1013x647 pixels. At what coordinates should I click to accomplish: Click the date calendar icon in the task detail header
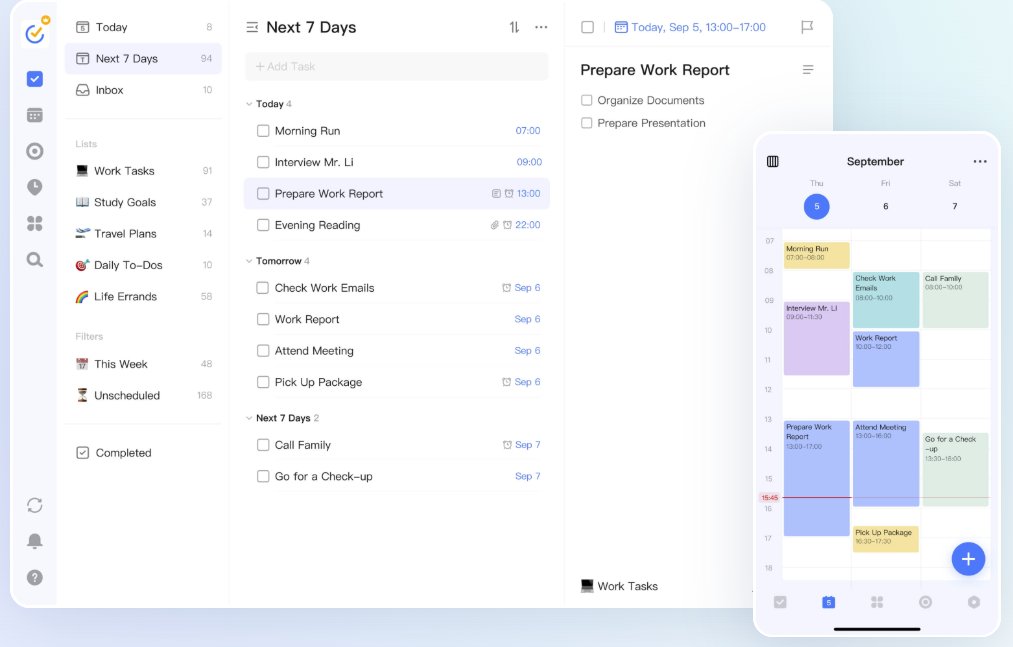pyautogui.click(x=621, y=27)
